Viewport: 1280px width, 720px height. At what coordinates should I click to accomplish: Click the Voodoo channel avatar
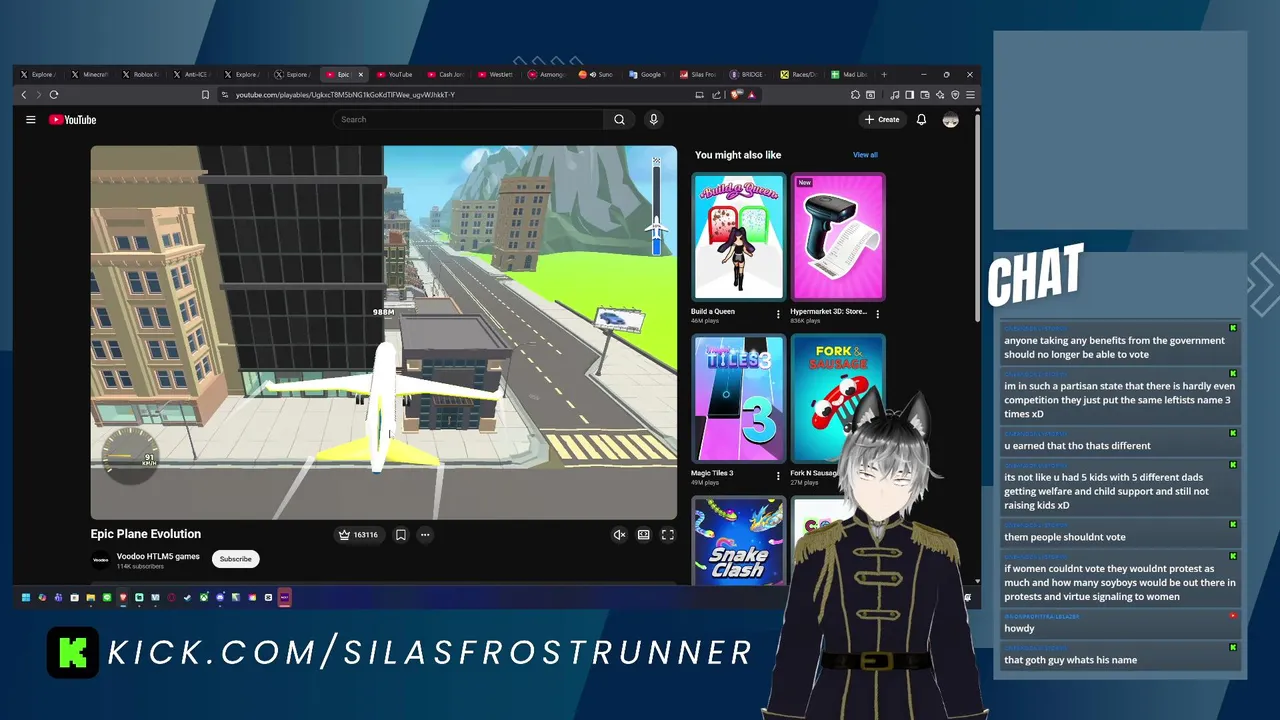coord(101,560)
